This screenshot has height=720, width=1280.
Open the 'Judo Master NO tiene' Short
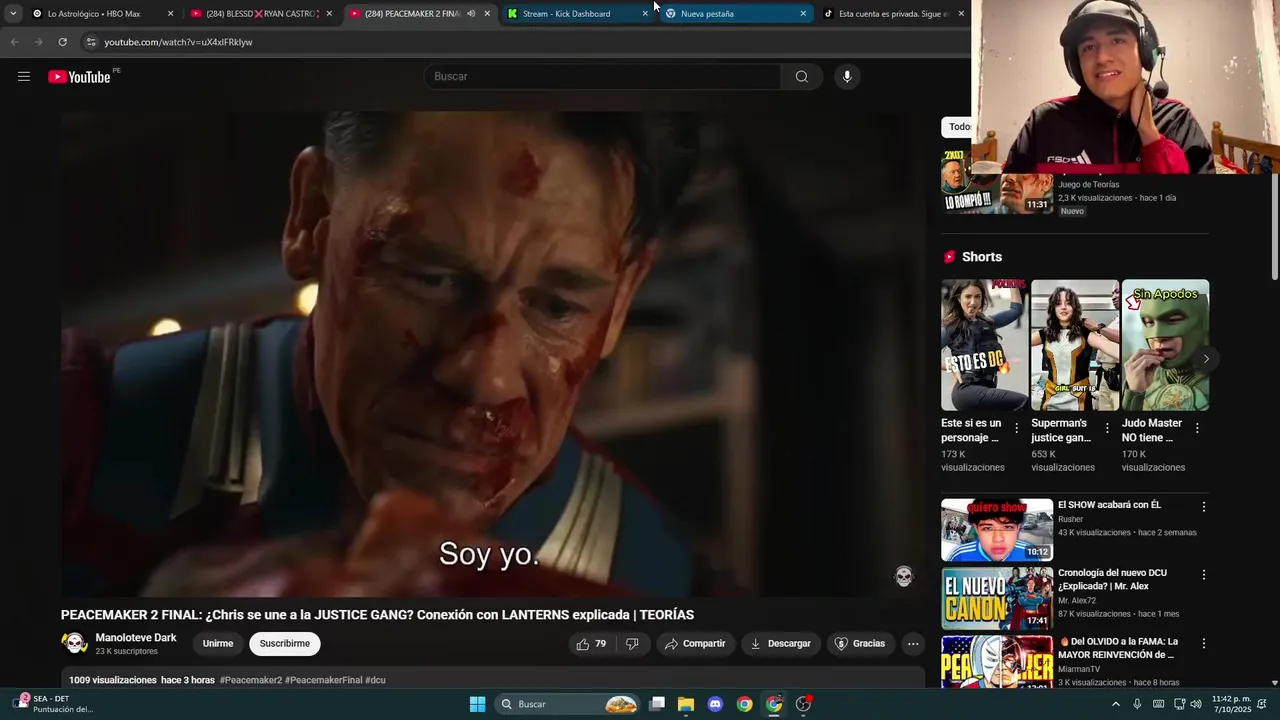(x=1165, y=345)
